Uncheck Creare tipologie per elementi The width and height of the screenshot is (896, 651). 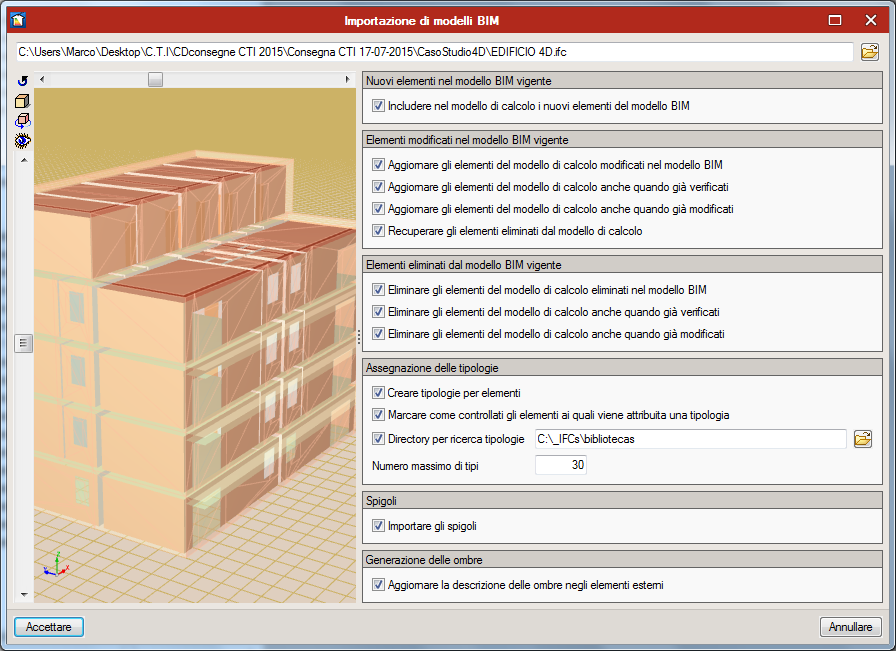(x=377, y=391)
